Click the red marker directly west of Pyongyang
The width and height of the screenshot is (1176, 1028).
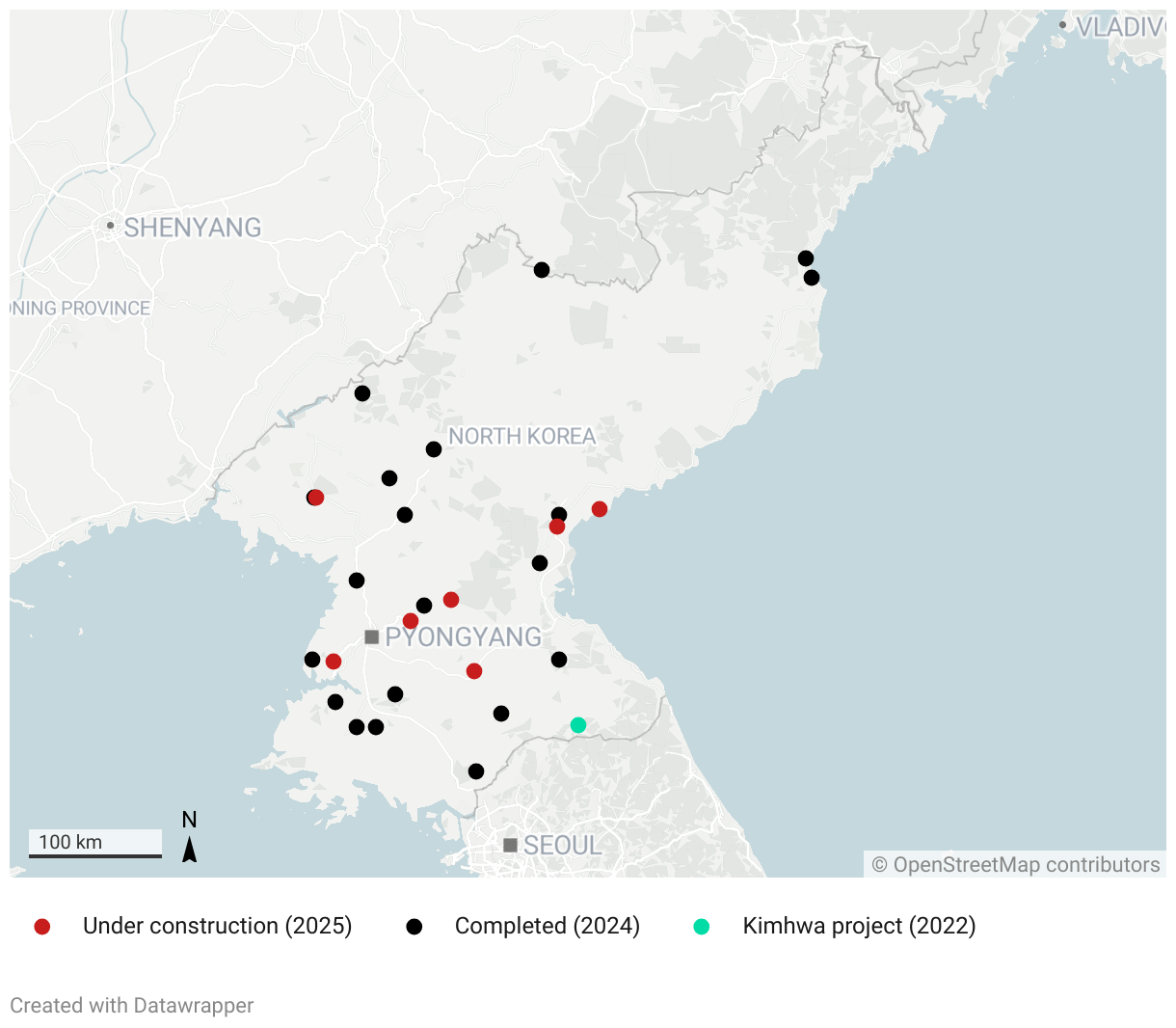pyautogui.click(x=334, y=662)
